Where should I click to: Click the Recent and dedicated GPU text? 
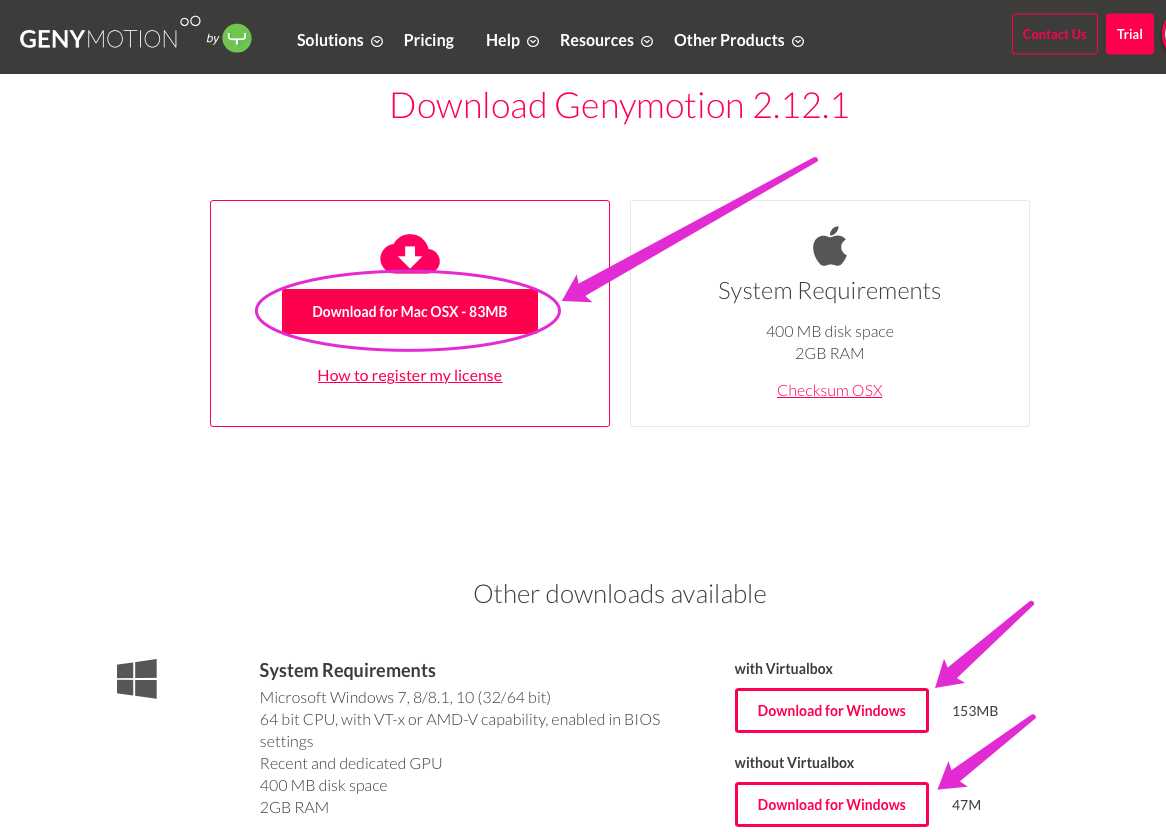(x=351, y=764)
